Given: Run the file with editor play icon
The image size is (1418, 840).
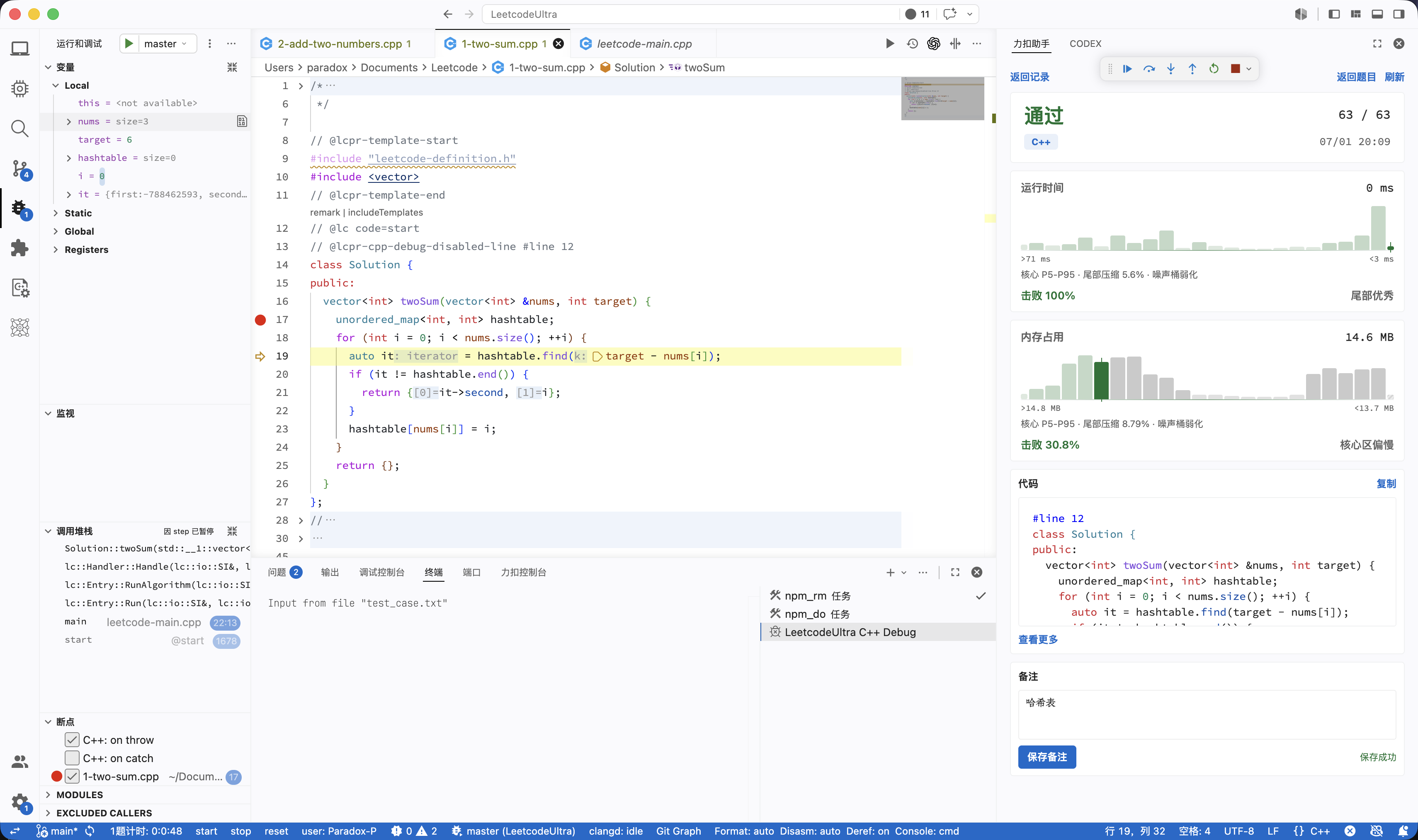Looking at the screenshot, I should pos(890,44).
